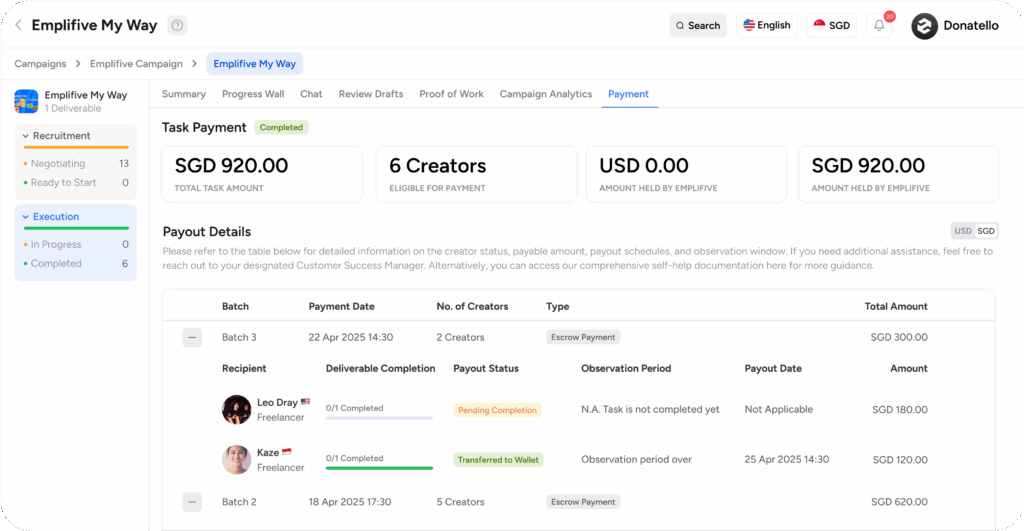
Task: Click the 'SGD 180.00' amount
Action: (900, 410)
